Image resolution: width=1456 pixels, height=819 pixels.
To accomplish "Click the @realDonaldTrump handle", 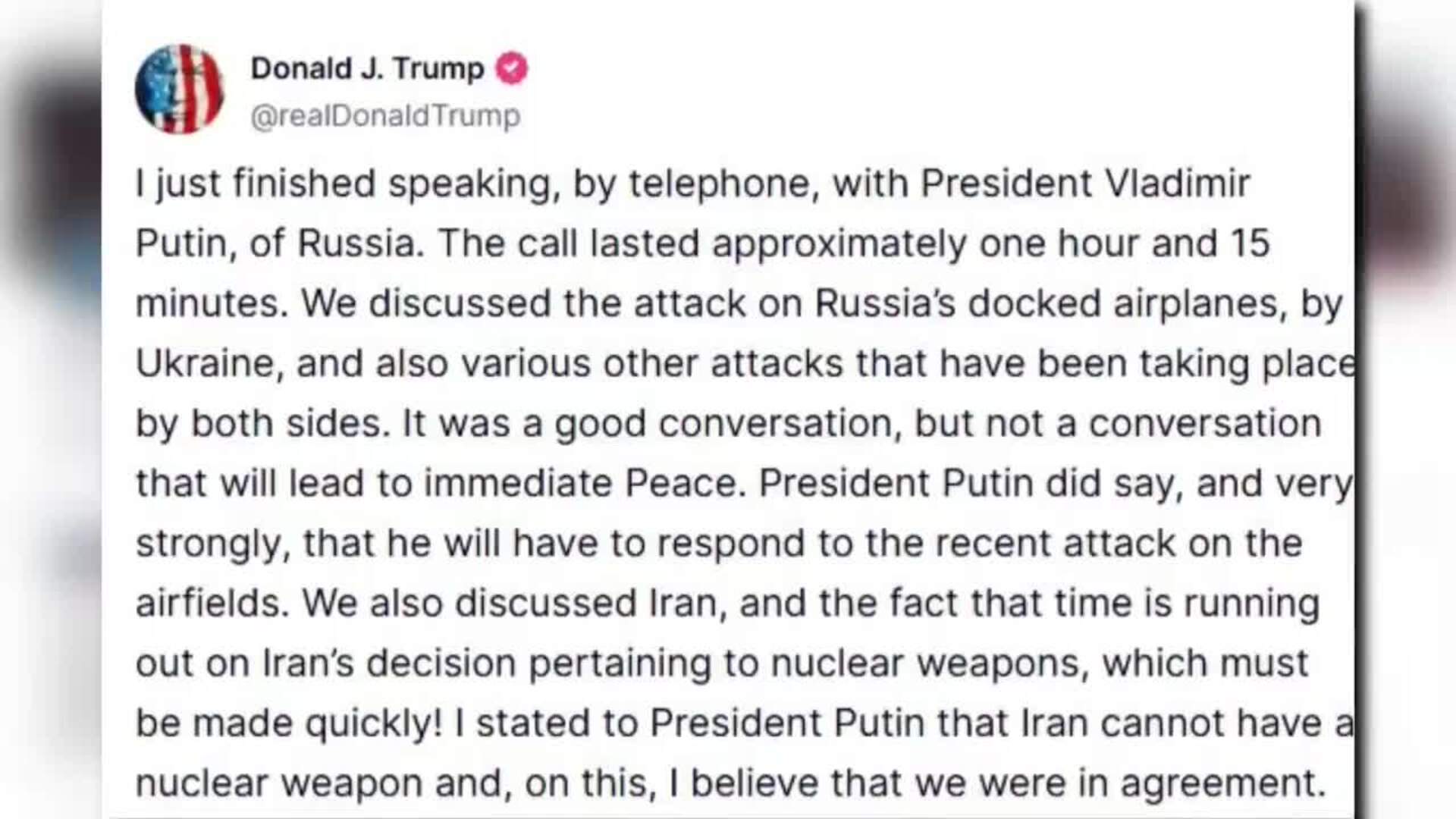I will 385,116.
